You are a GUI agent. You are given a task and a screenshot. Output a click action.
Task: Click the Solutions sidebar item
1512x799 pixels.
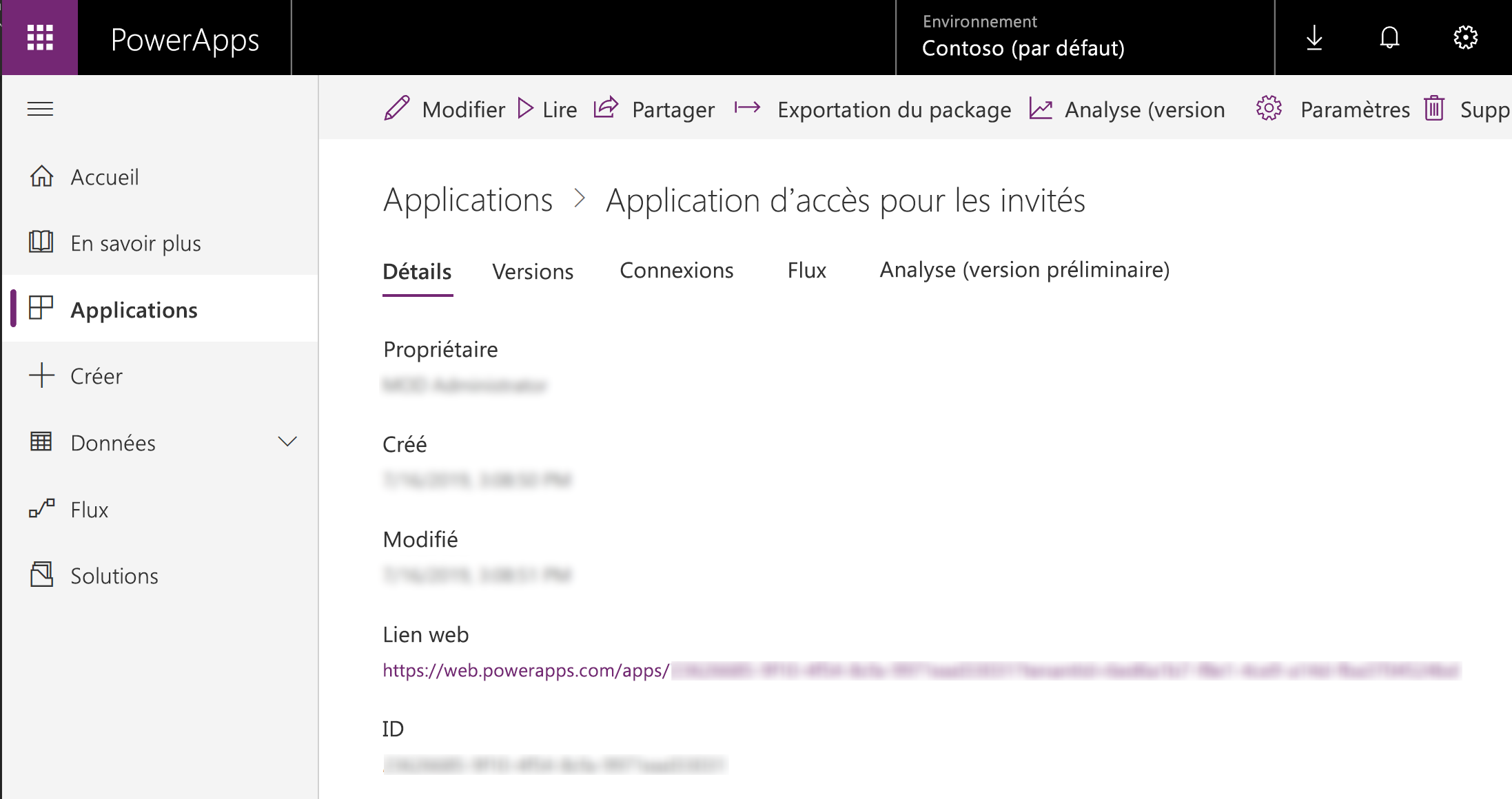point(113,575)
